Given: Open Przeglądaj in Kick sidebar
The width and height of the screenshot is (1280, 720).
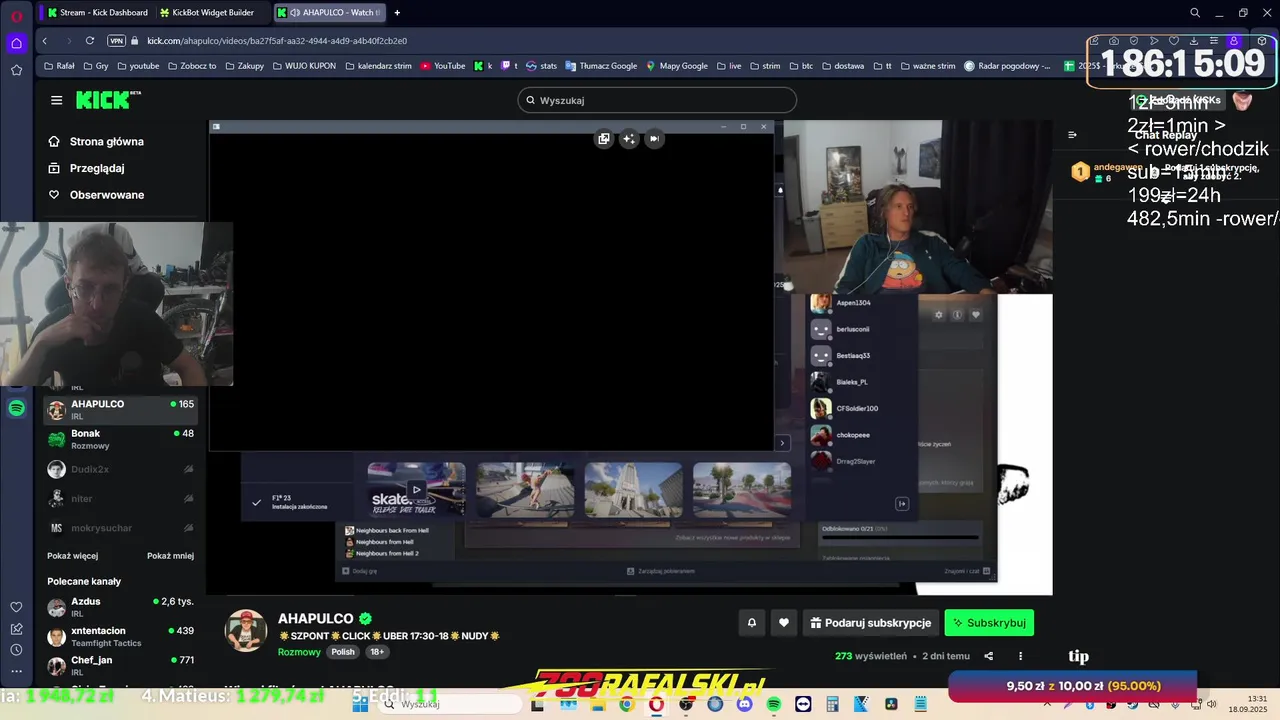Looking at the screenshot, I should [x=86, y=168].
